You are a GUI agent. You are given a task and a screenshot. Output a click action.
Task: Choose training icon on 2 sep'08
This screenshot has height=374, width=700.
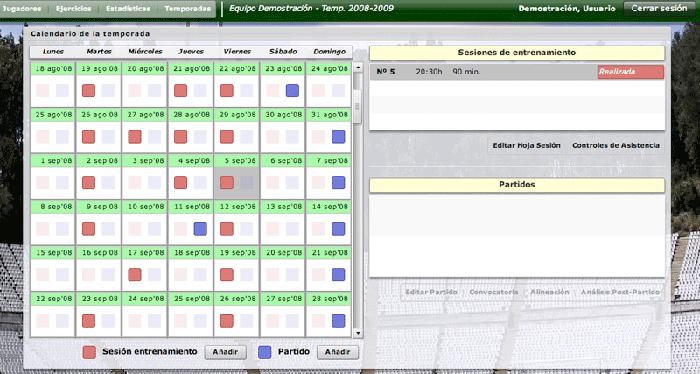(x=88, y=183)
